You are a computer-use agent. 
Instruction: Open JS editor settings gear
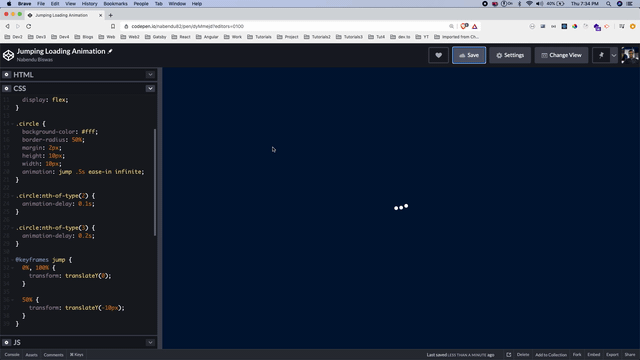[6, 342]
